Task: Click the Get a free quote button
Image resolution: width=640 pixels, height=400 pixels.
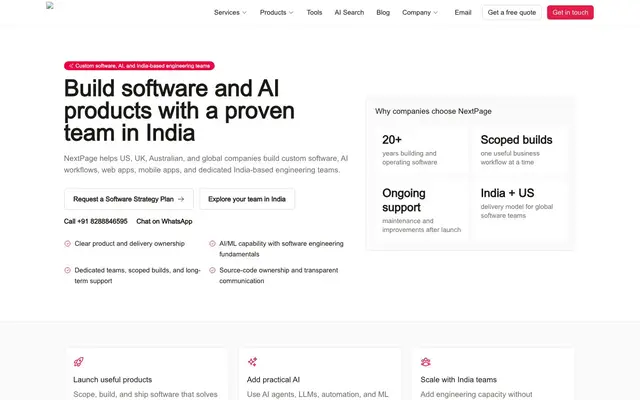Action: click(x=512, y=13)
